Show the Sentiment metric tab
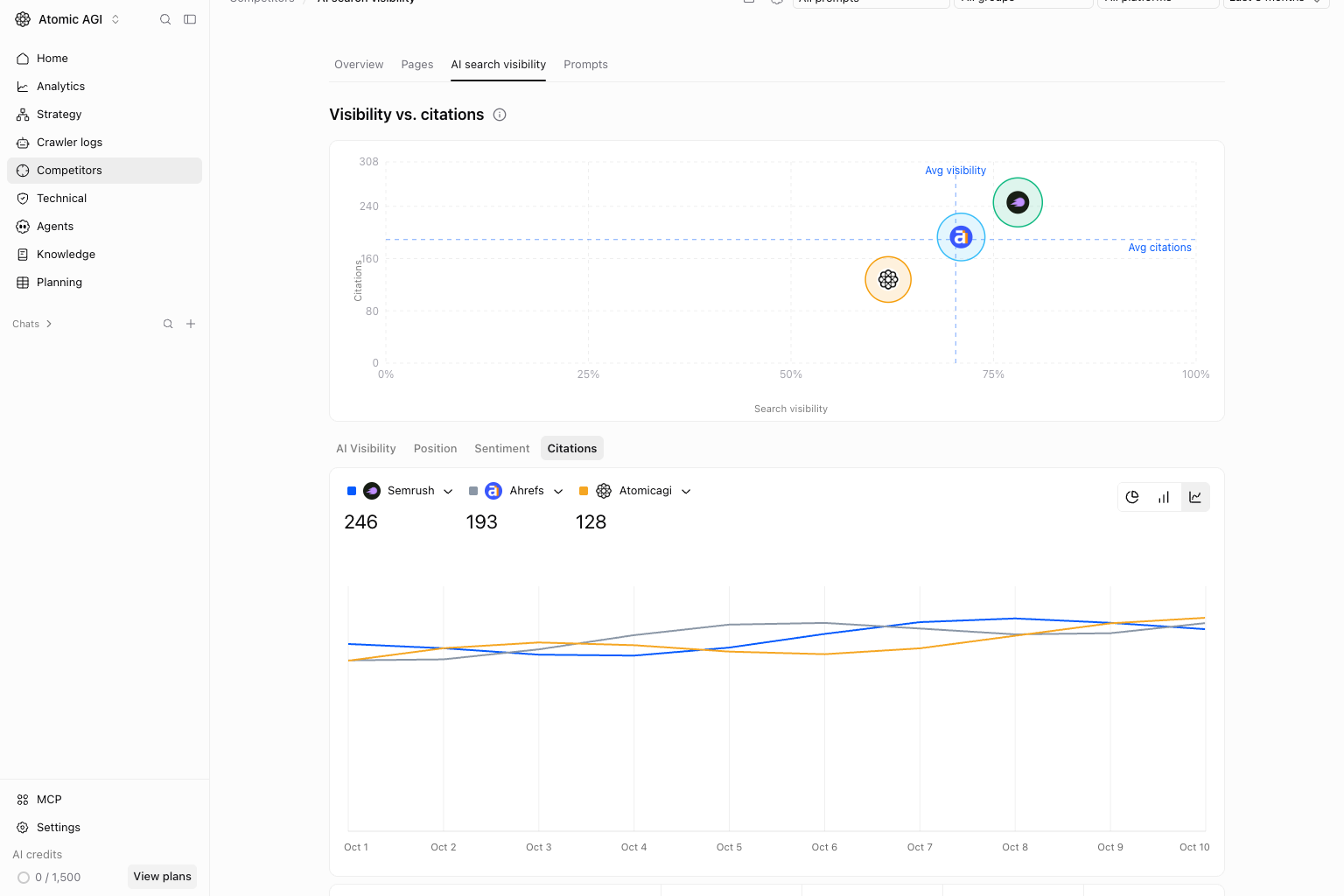The width and height of the screenshot is (1344, 896). point(502,449)
